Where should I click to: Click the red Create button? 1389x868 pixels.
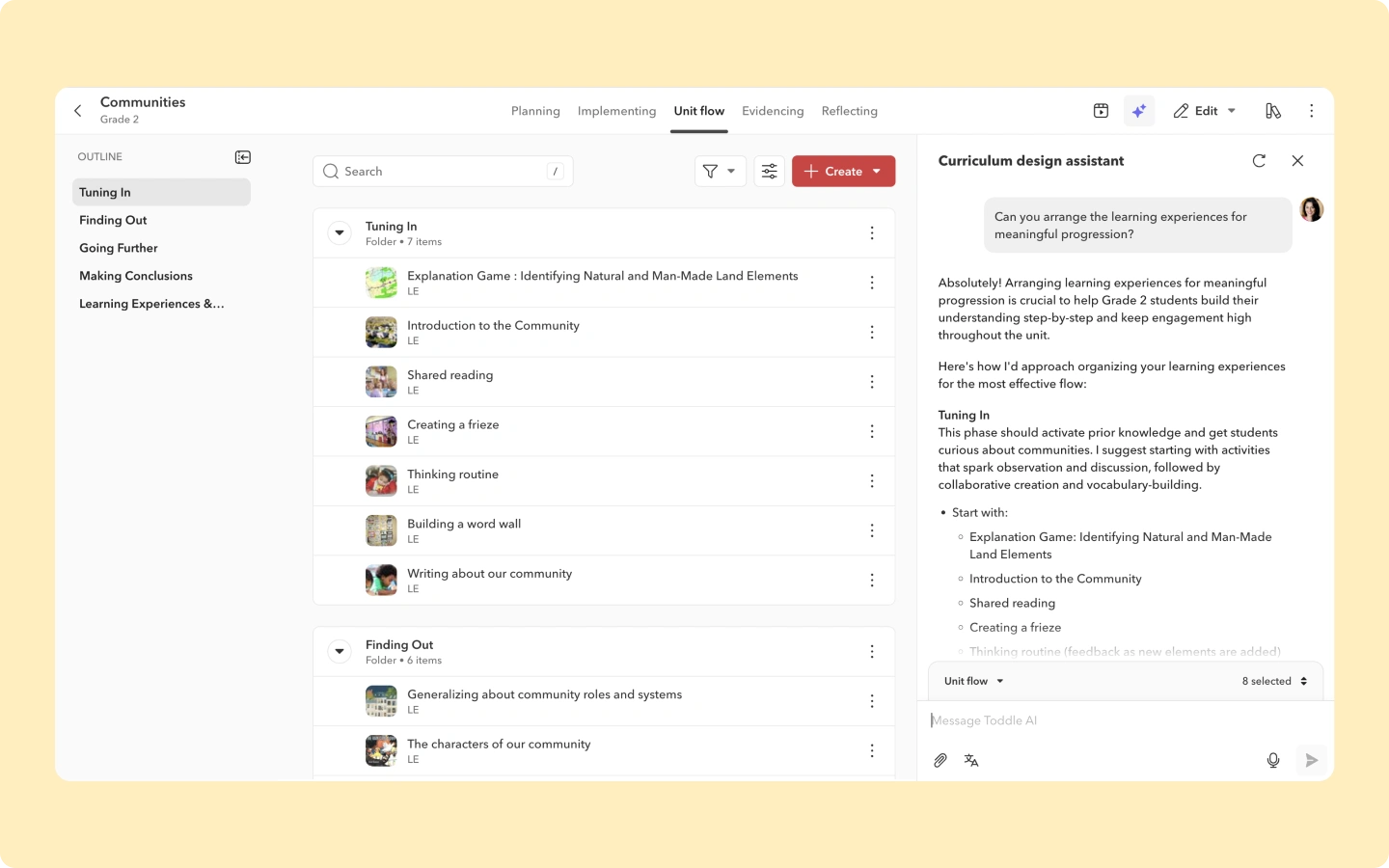(843, 172)
